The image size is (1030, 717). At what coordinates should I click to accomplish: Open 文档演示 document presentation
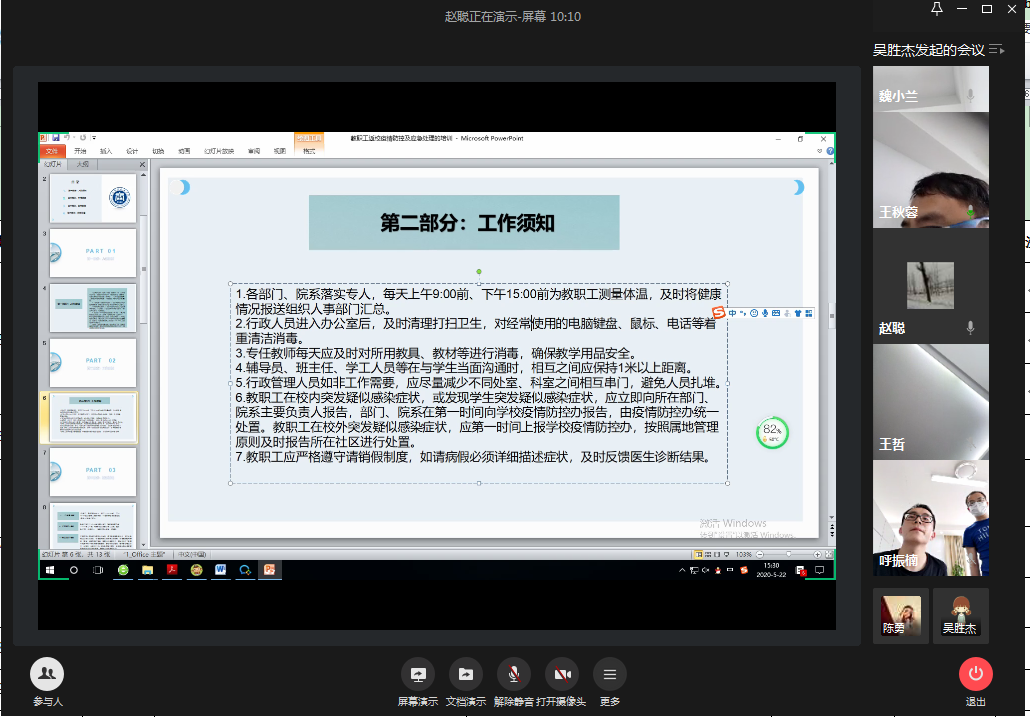[x=465, y=674]
